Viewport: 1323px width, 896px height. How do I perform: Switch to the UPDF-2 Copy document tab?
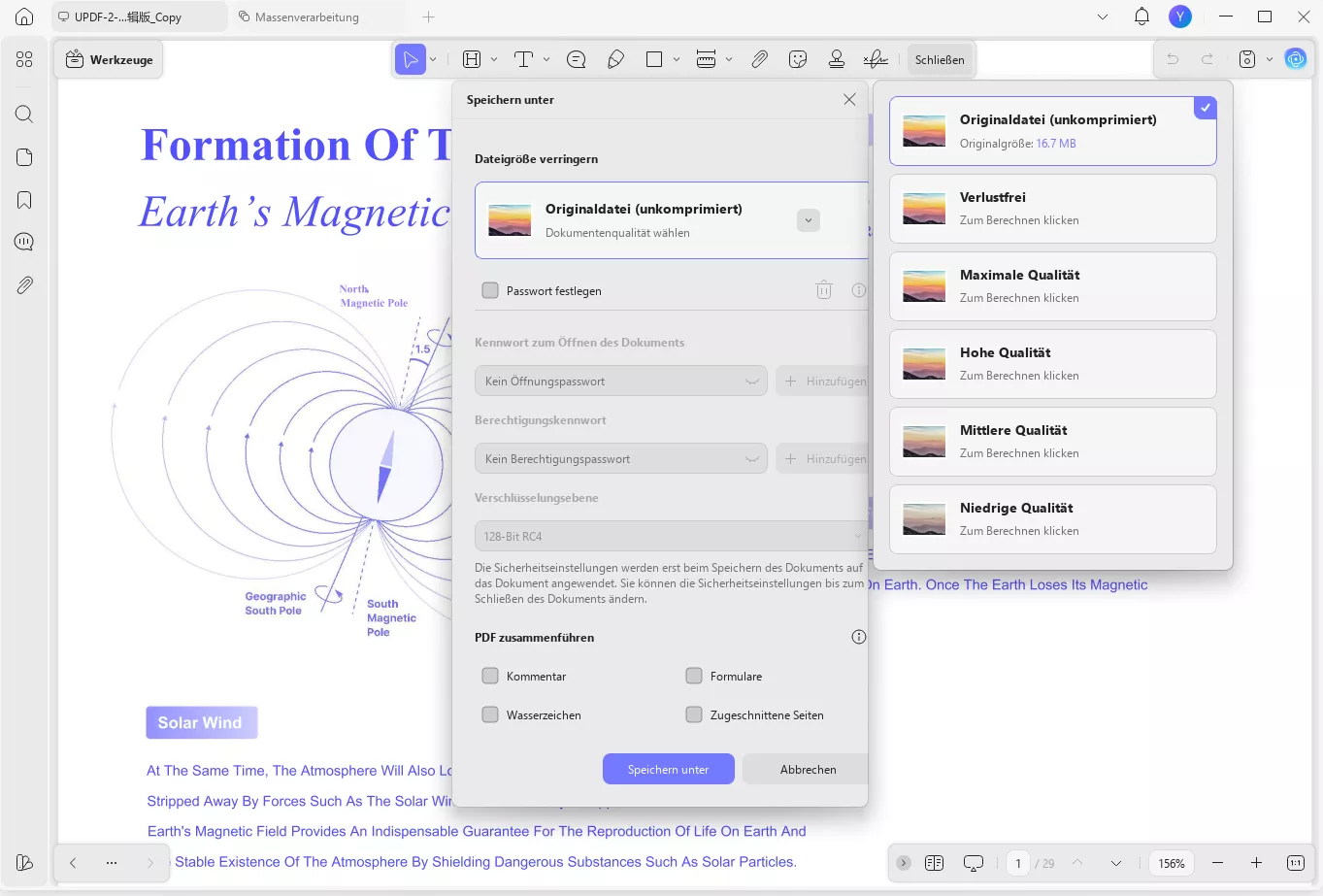(140, 17)
